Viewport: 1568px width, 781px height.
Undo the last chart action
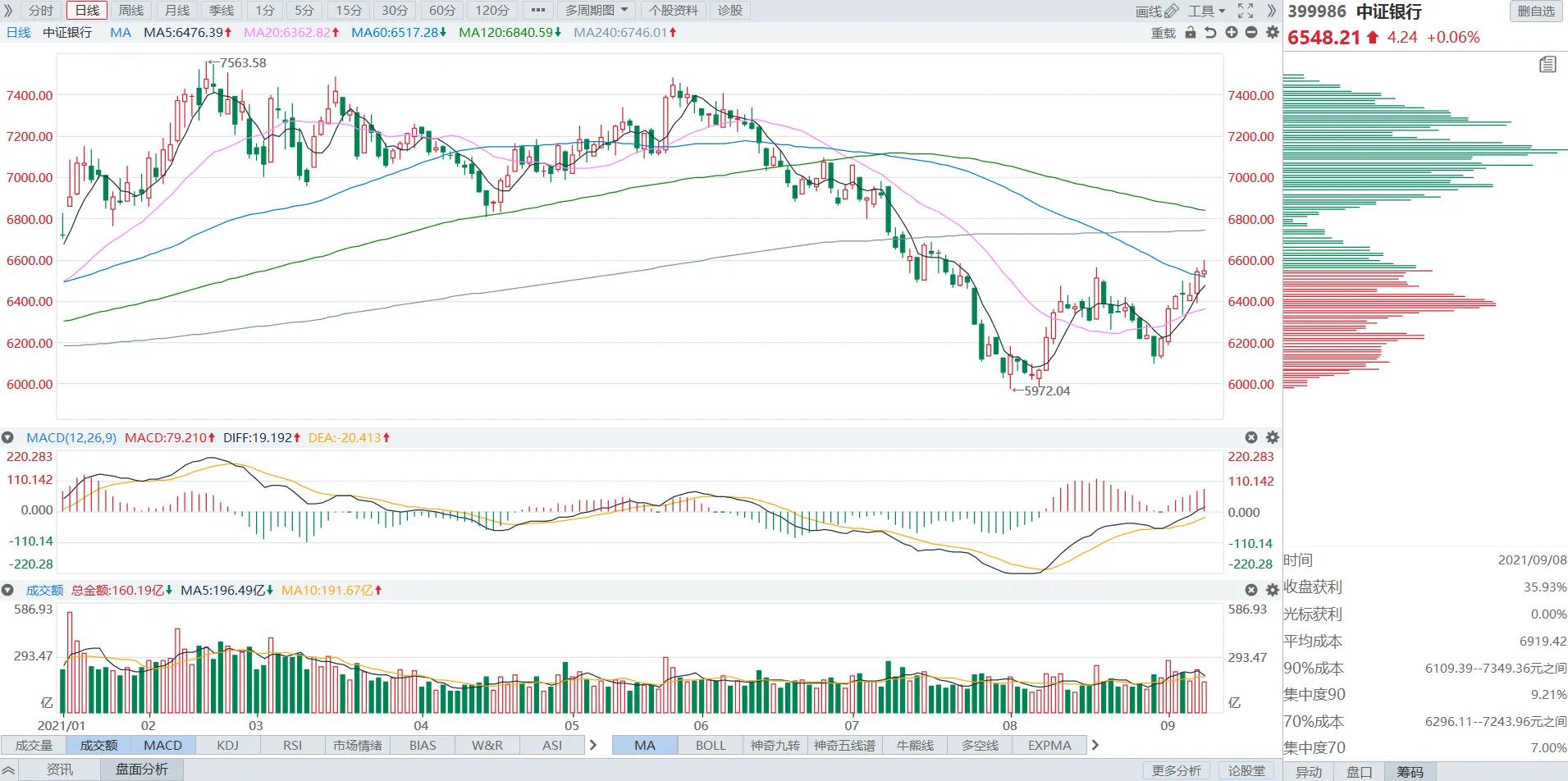[x=1210, y=33]
